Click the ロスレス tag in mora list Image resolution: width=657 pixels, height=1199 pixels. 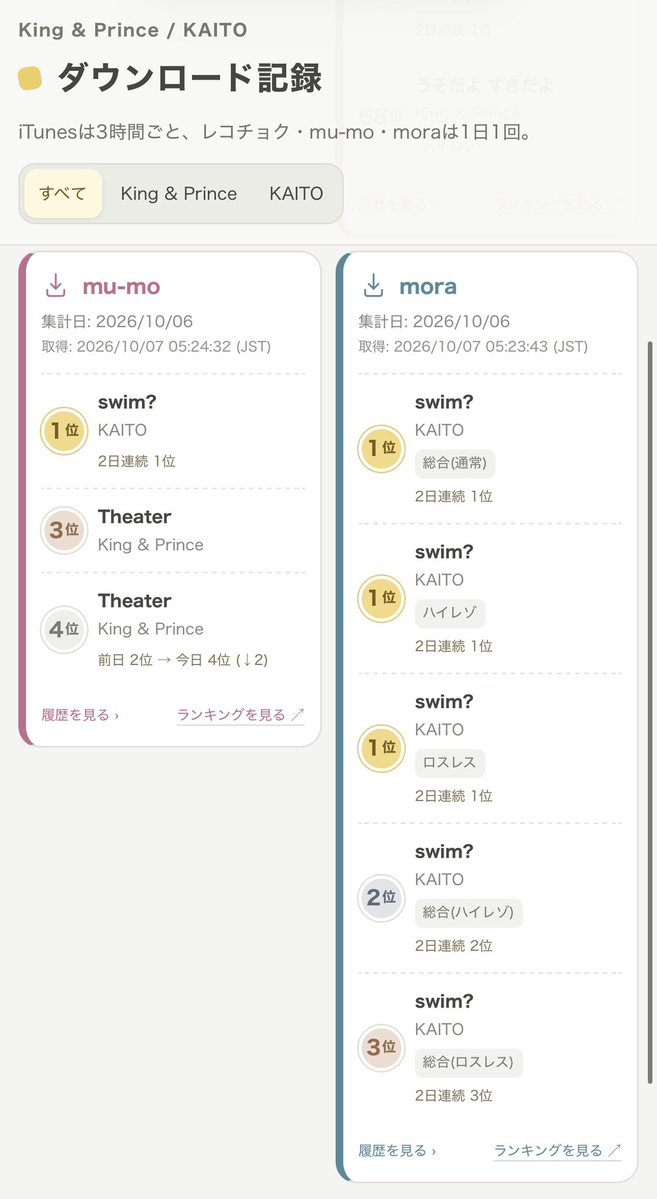[x=450, y=763]
